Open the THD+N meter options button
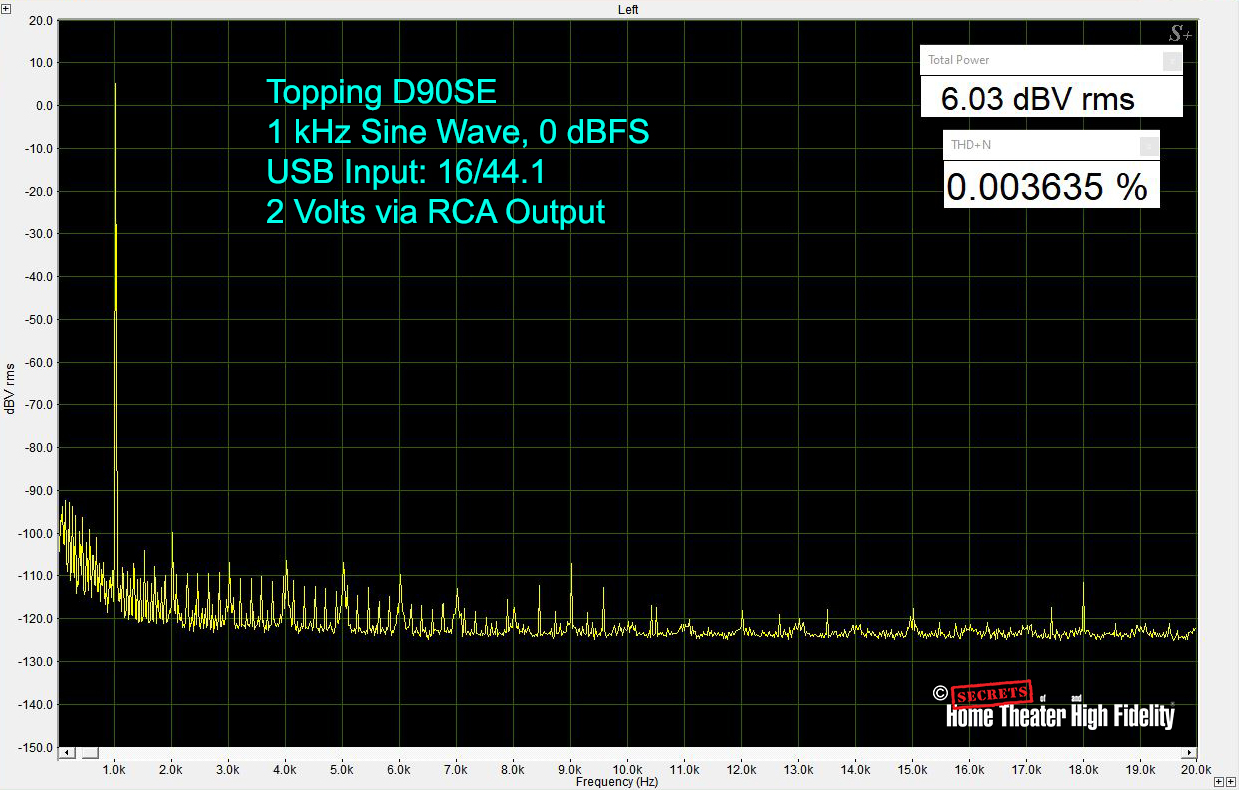 pyautogui.click(x=1149, y=146)
